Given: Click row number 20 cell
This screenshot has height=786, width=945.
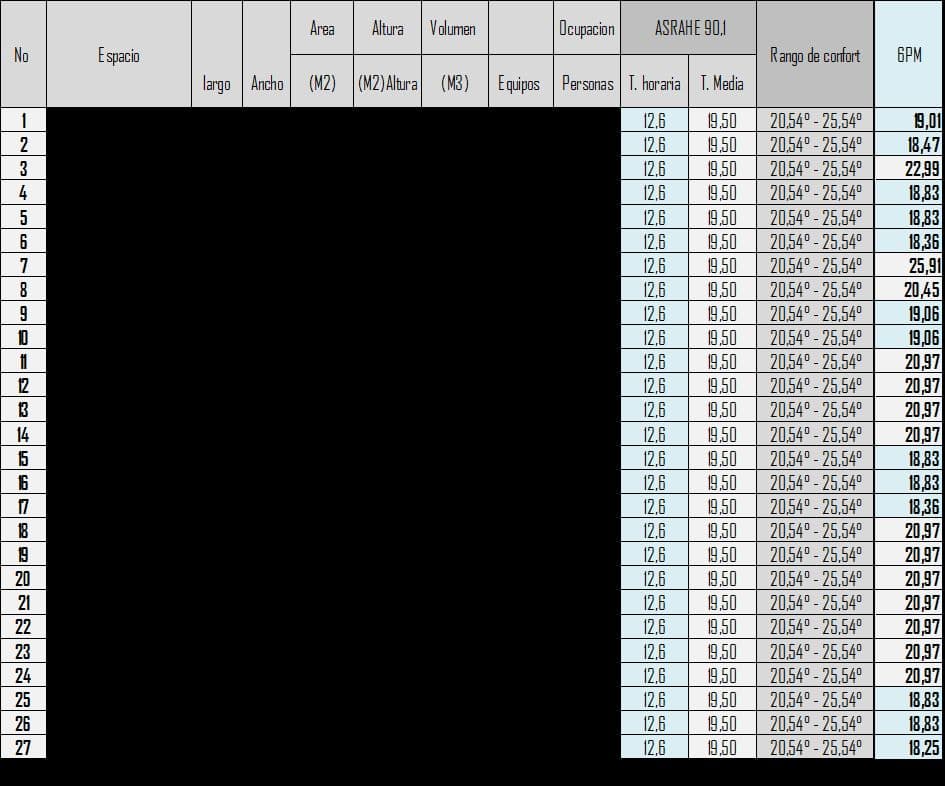Looking at the screenshot, I should click(23, 579).
